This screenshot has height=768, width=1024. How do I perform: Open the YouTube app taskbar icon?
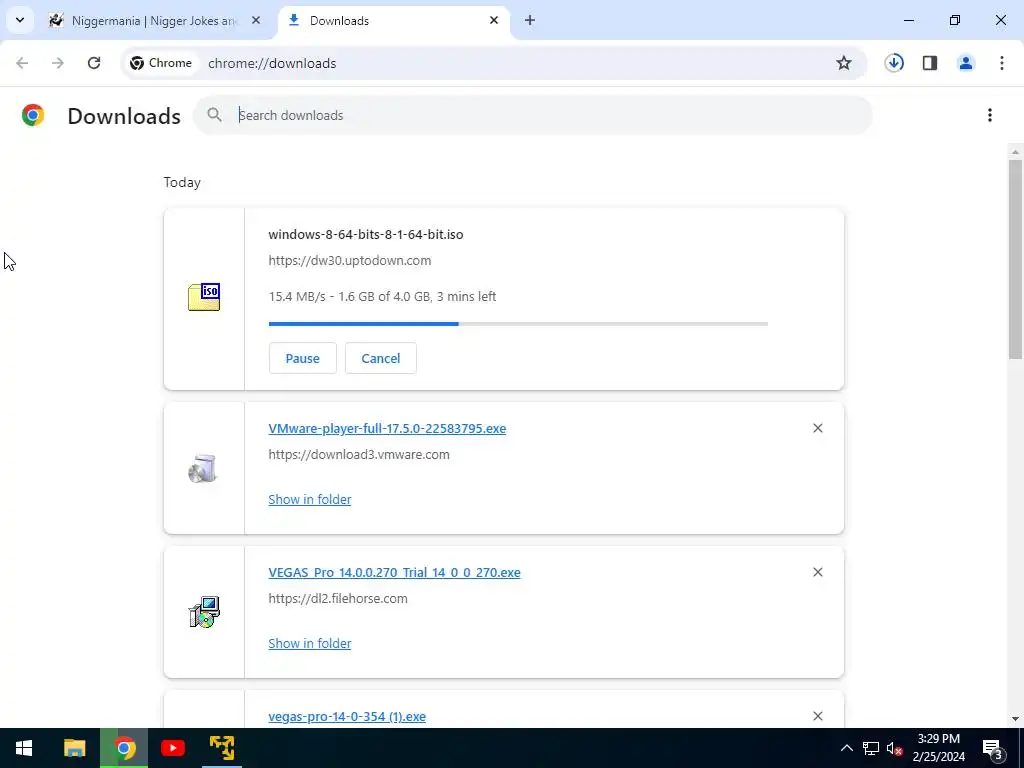[x=173, y=748]
